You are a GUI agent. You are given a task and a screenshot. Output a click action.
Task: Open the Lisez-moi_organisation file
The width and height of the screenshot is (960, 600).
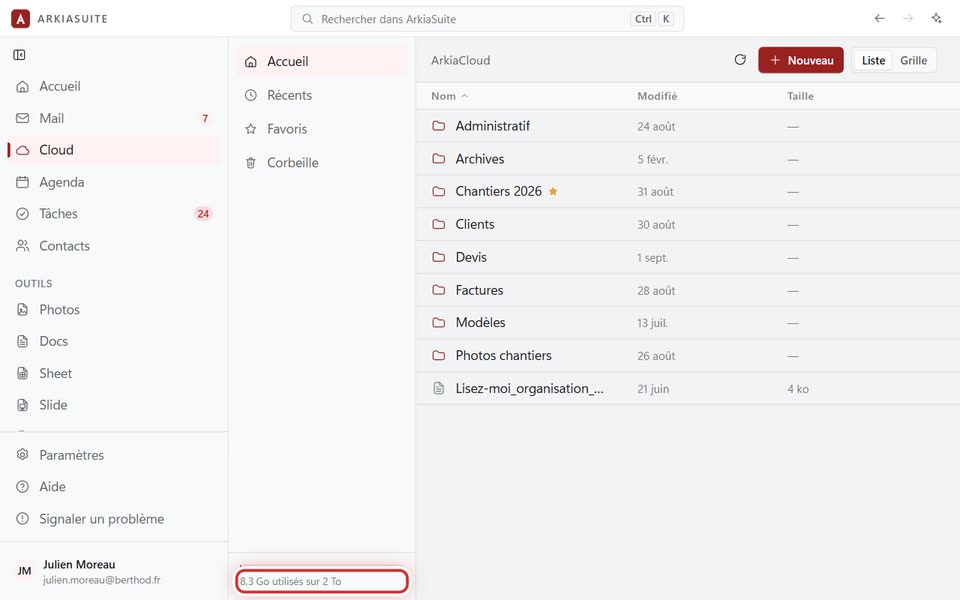click(688, 388)
